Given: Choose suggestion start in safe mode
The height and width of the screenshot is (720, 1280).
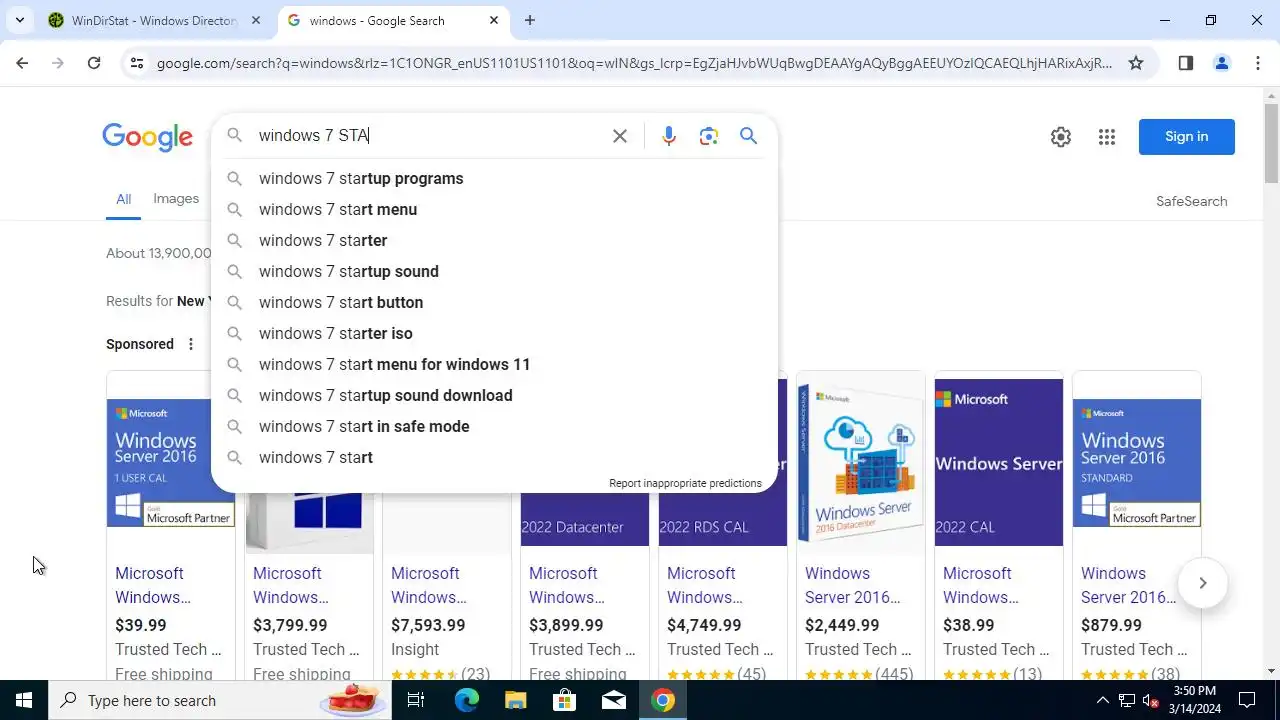Looking at the screenshot, I should [494, 426].
